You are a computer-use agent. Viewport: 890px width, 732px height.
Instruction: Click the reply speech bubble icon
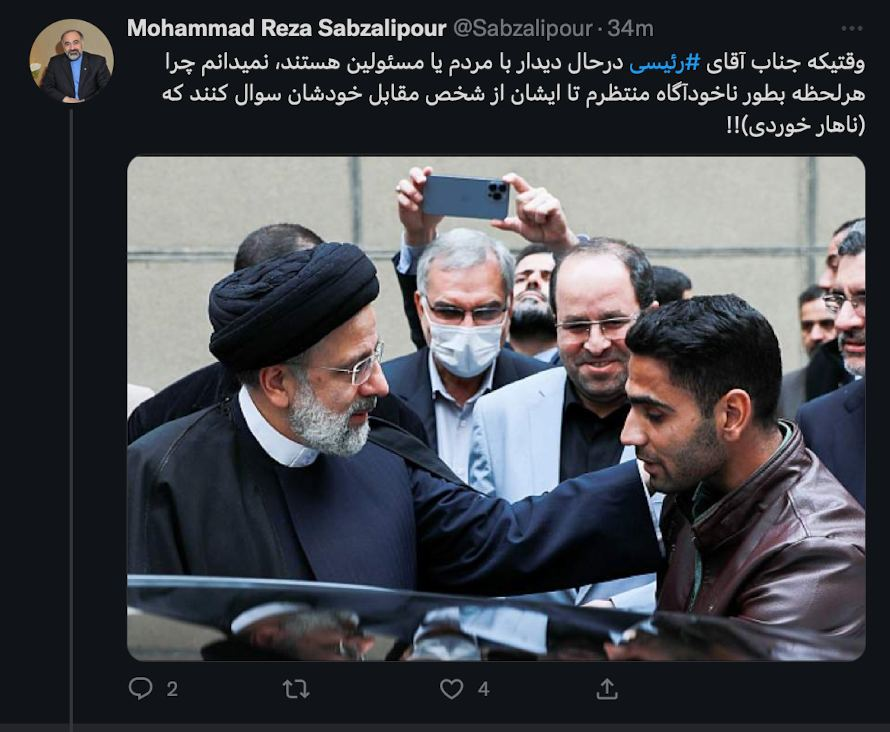coord(140,688)
